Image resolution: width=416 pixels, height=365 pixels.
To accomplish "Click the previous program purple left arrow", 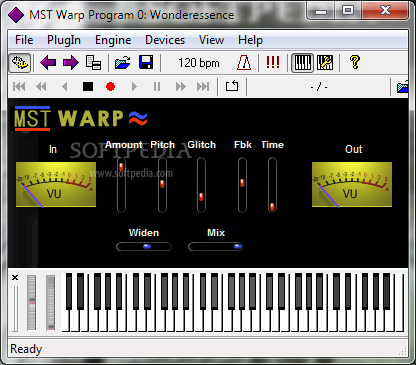I will coord(48,63).
